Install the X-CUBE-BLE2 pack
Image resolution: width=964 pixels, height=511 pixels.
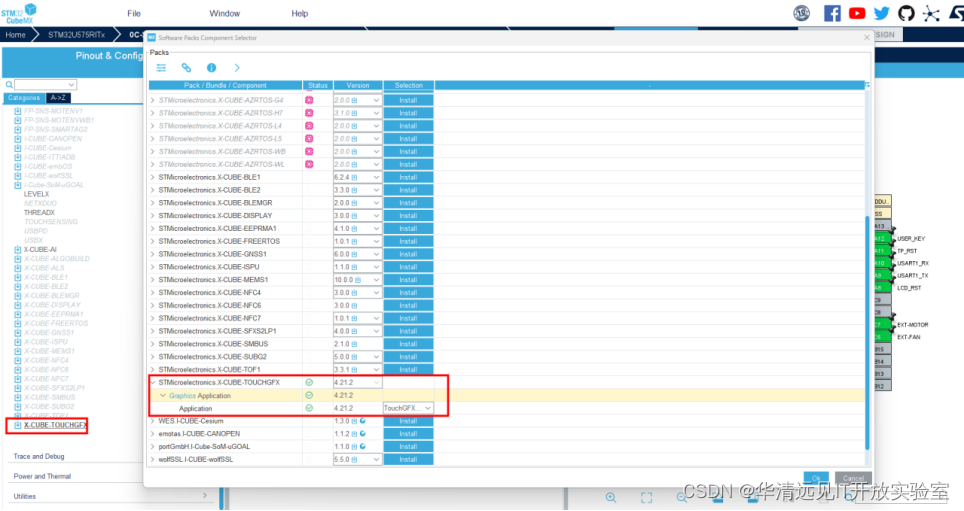click(408, 191)
